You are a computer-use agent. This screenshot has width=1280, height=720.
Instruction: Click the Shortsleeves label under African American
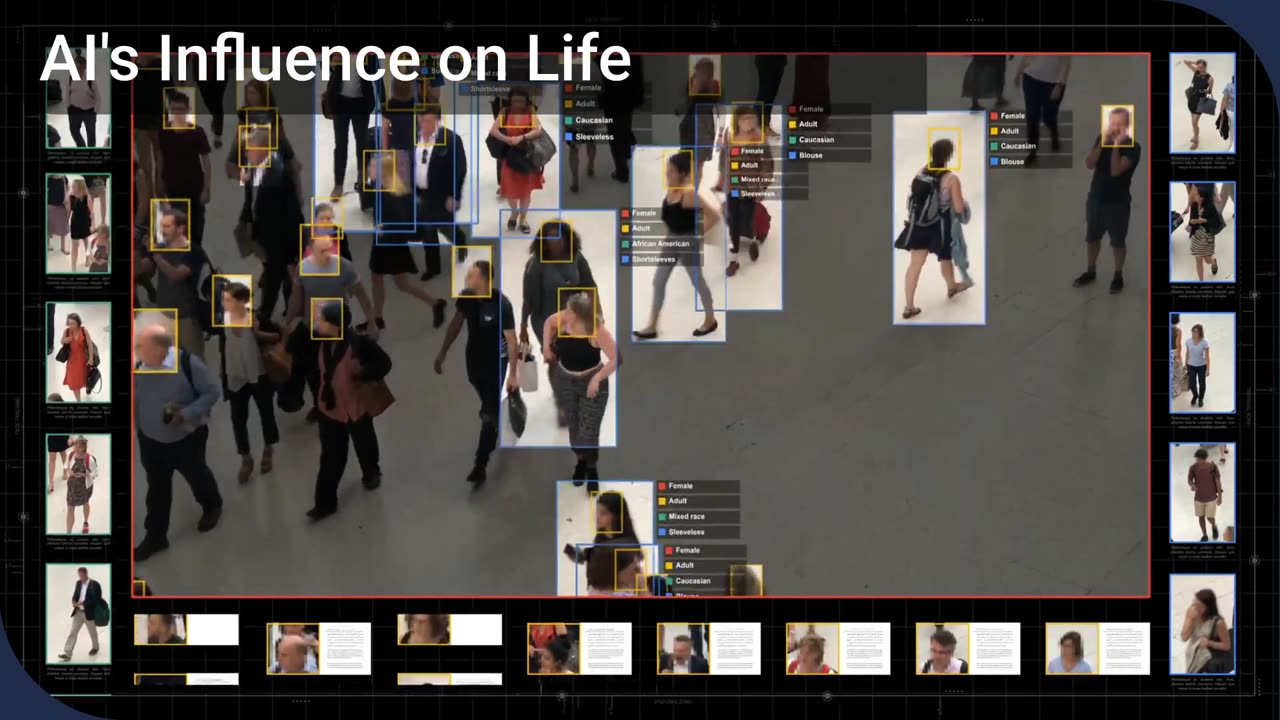(x=653, y=259)
